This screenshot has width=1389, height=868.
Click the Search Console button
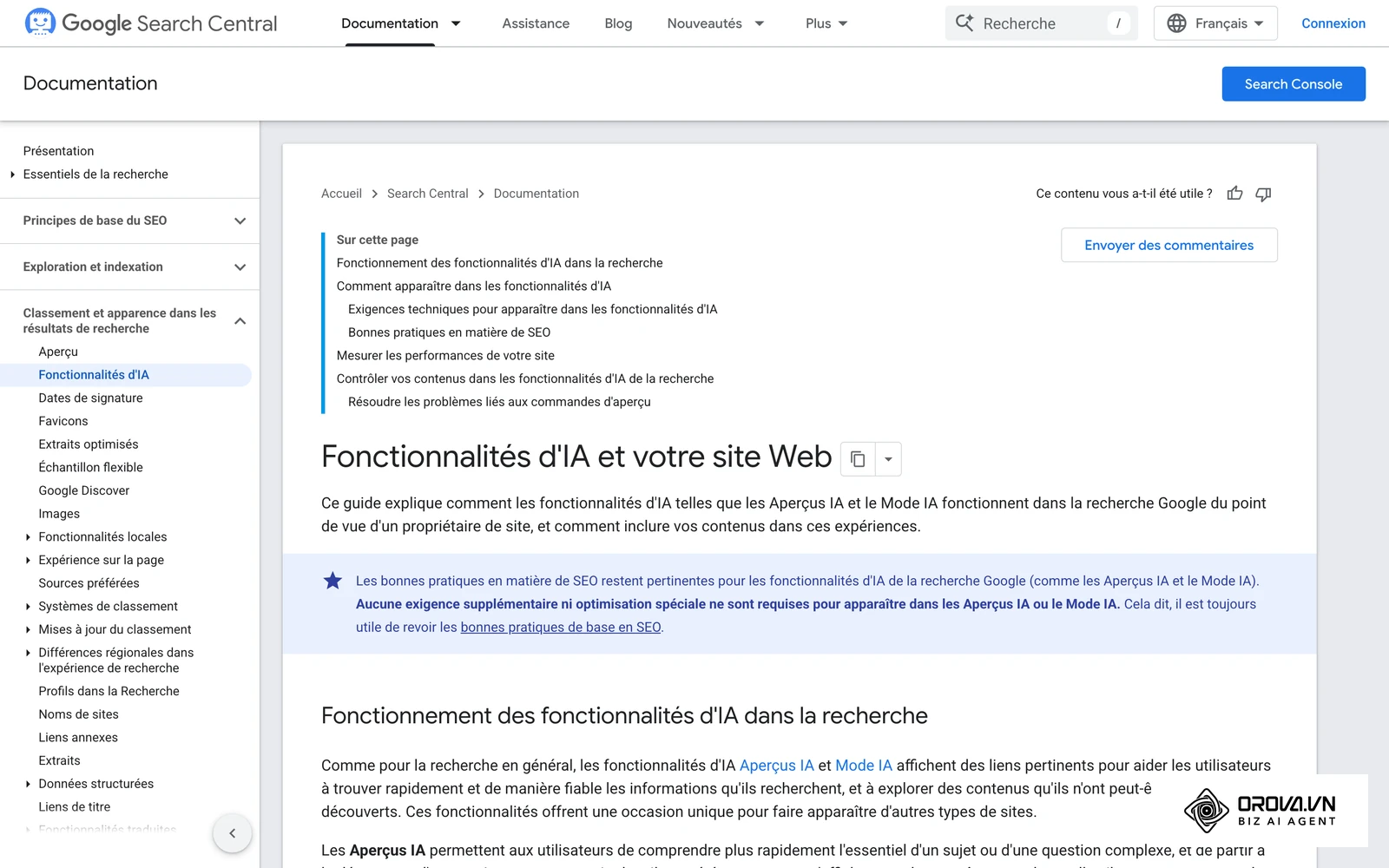click(1294, 84)
